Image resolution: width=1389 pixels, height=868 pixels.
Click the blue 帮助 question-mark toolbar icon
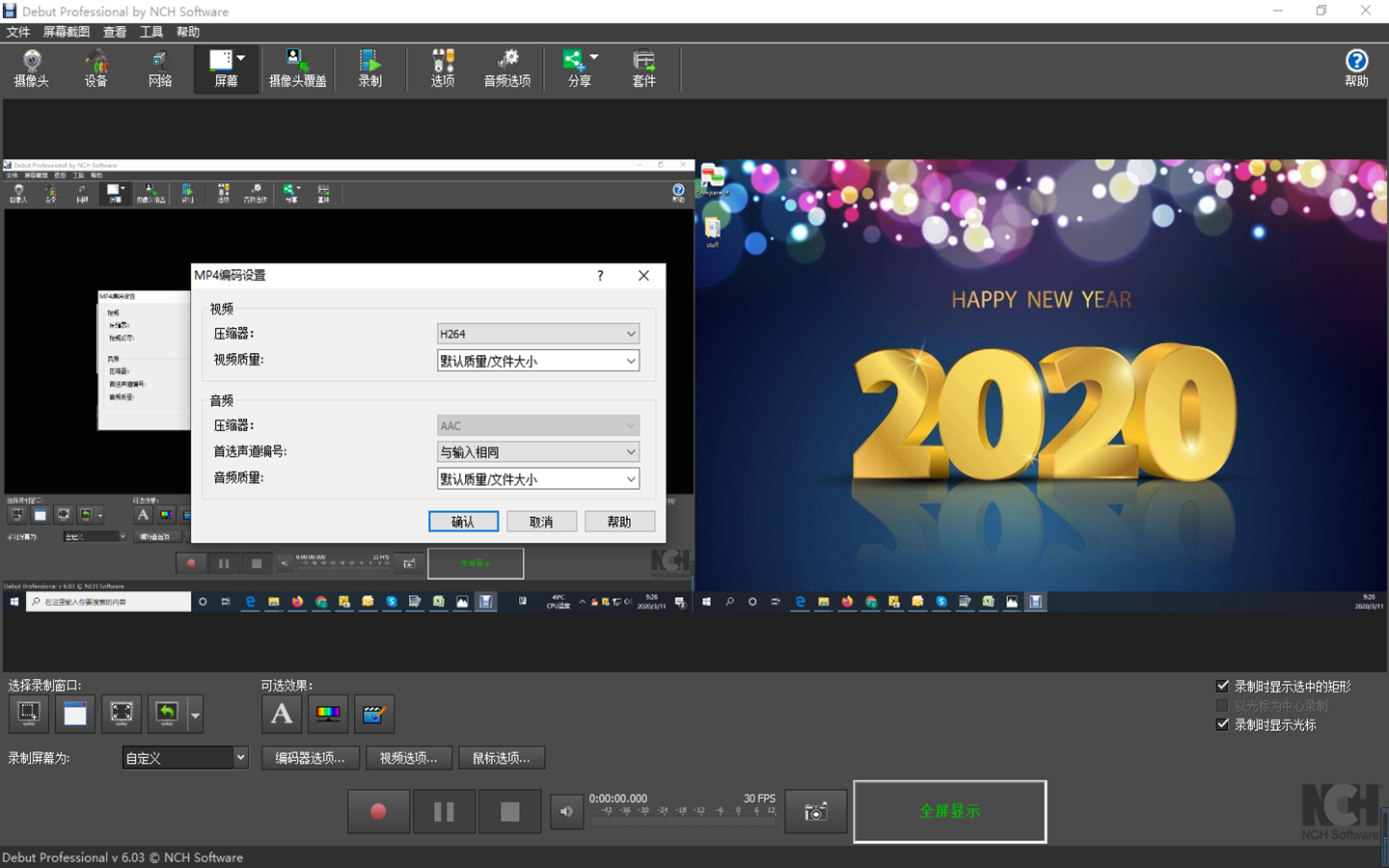tap(1356, 68)
